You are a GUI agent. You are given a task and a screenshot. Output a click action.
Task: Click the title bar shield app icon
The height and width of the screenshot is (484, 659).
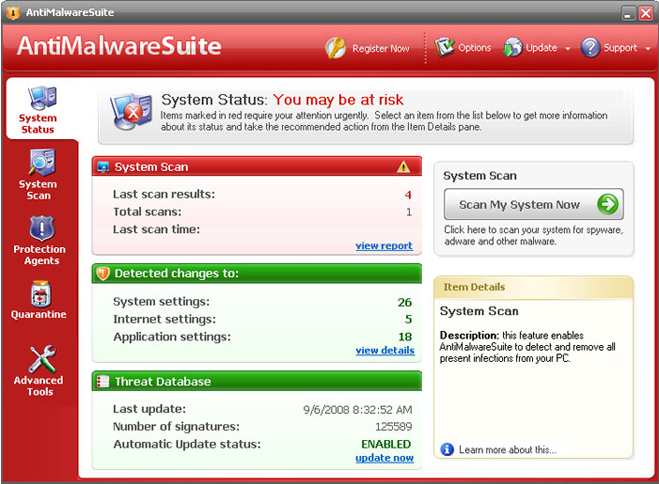pos(13,13)
